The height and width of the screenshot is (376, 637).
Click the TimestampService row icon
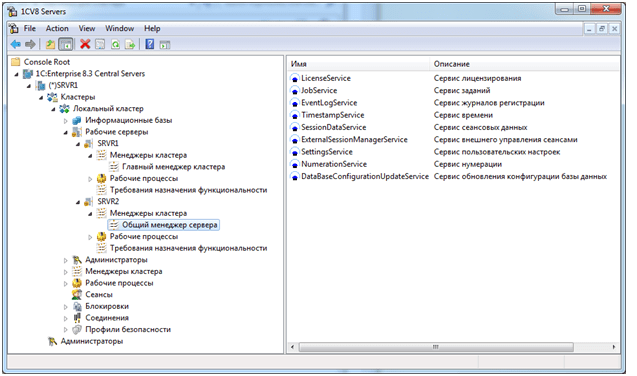coord(295,115)
